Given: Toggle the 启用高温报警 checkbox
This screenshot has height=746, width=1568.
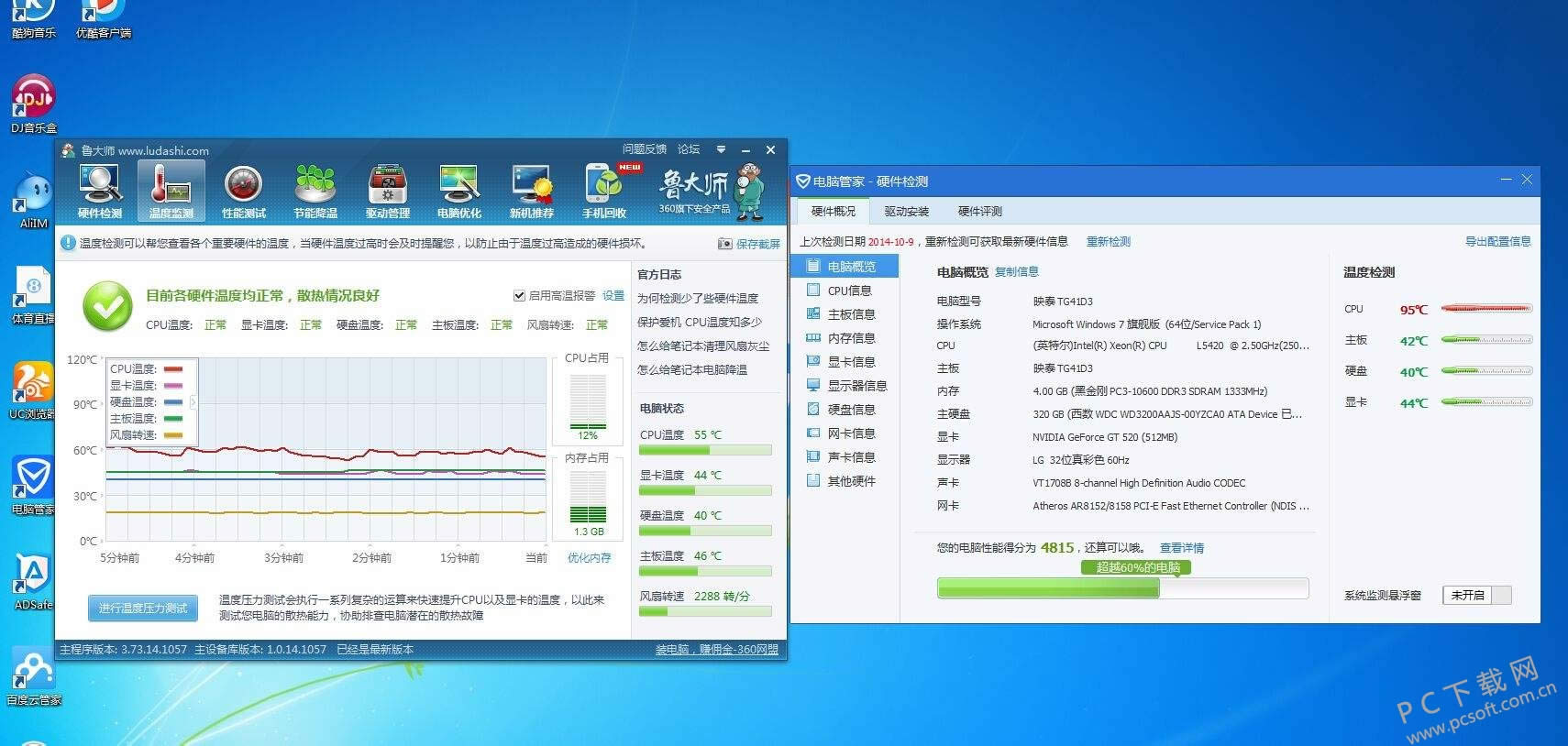Looking at the screenshot, I should pos(519,295).
